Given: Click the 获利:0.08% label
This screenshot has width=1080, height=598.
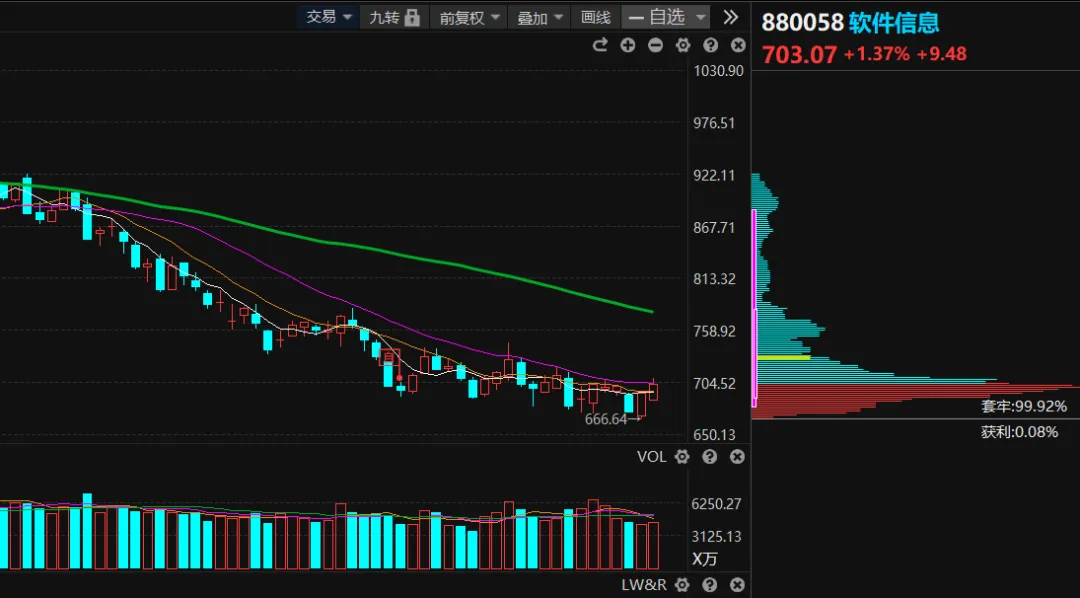Looking at the screenshot, I should (1019, 433).
